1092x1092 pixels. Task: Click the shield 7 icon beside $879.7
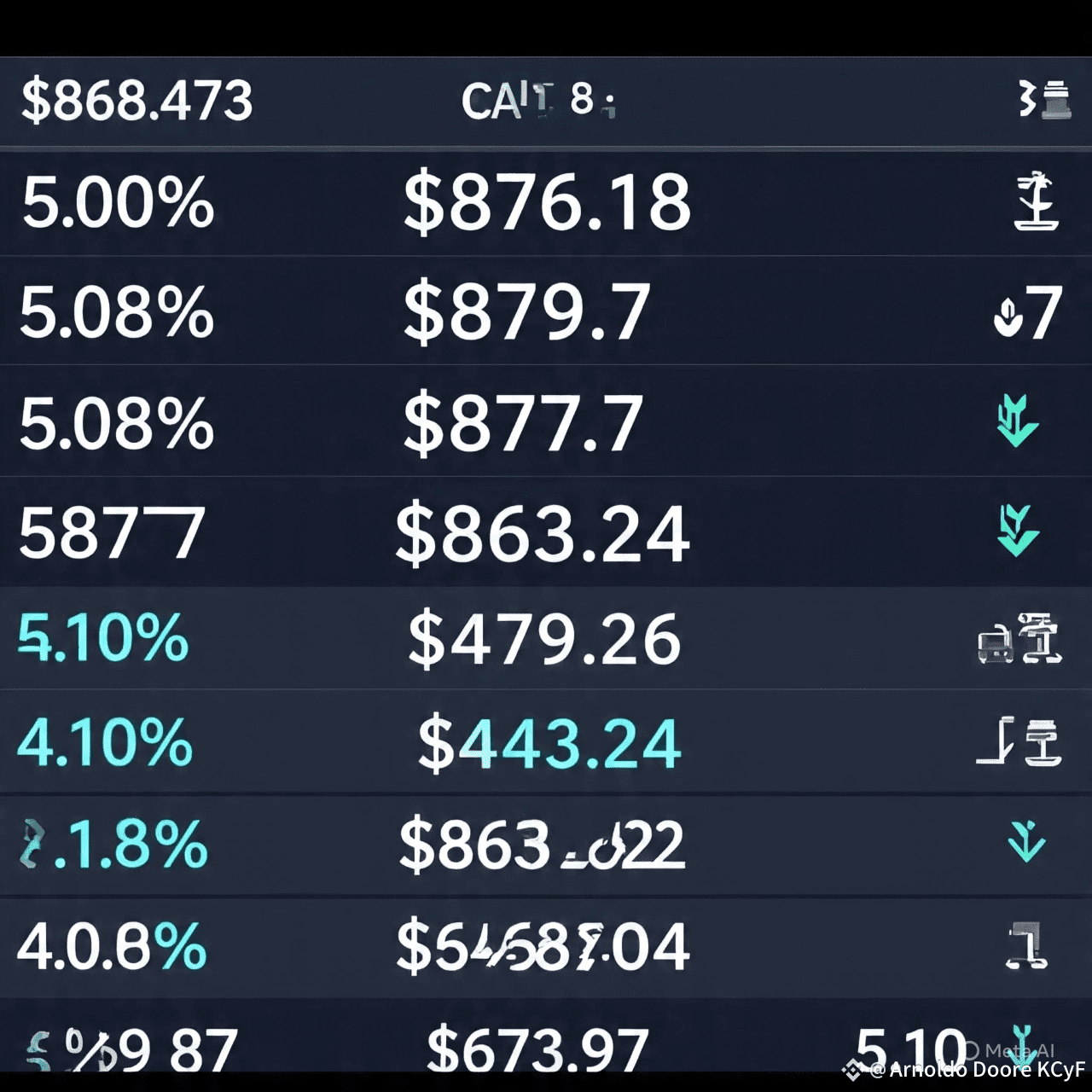[x=1028, y=313]
